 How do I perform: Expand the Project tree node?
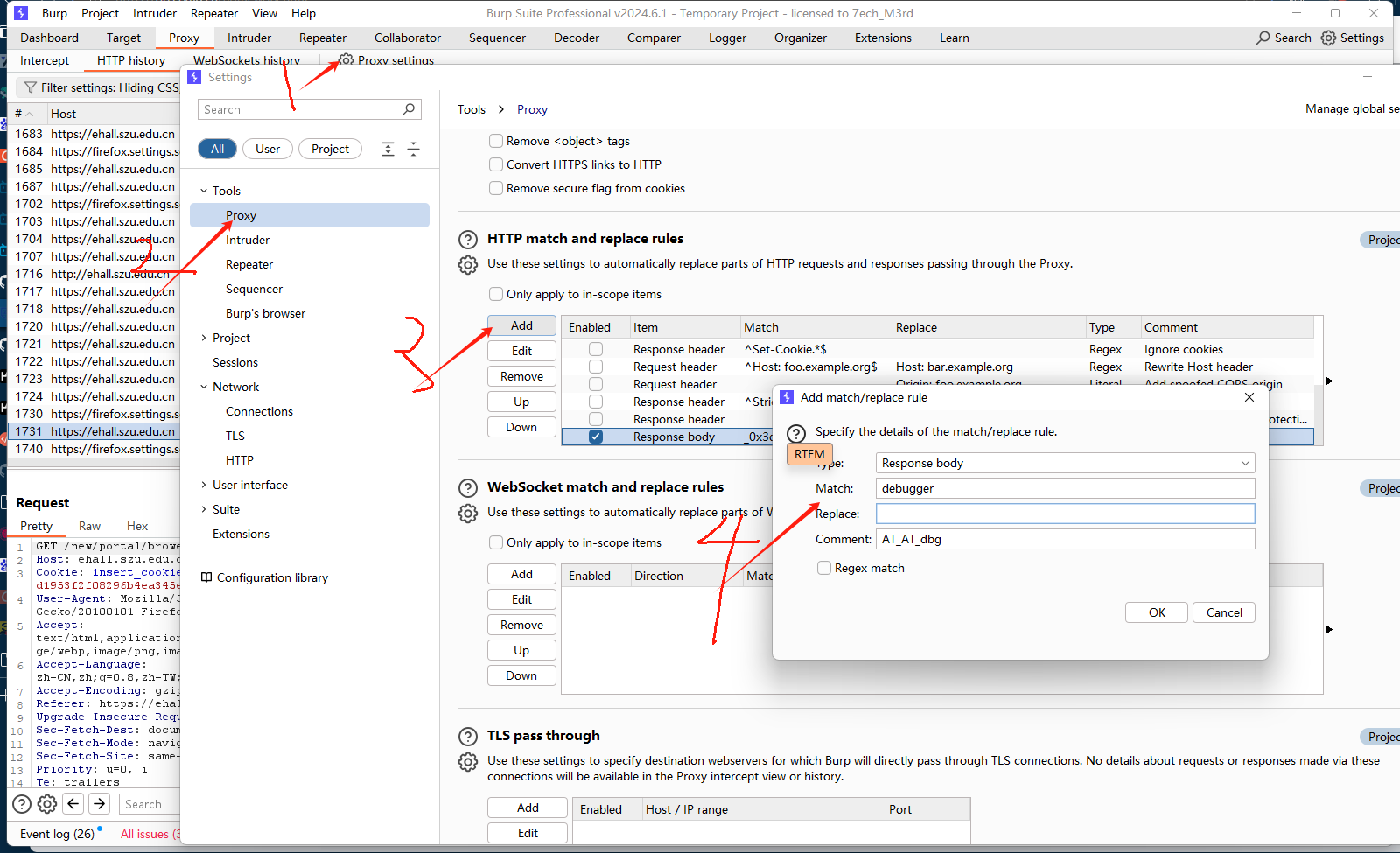(204, 338)
